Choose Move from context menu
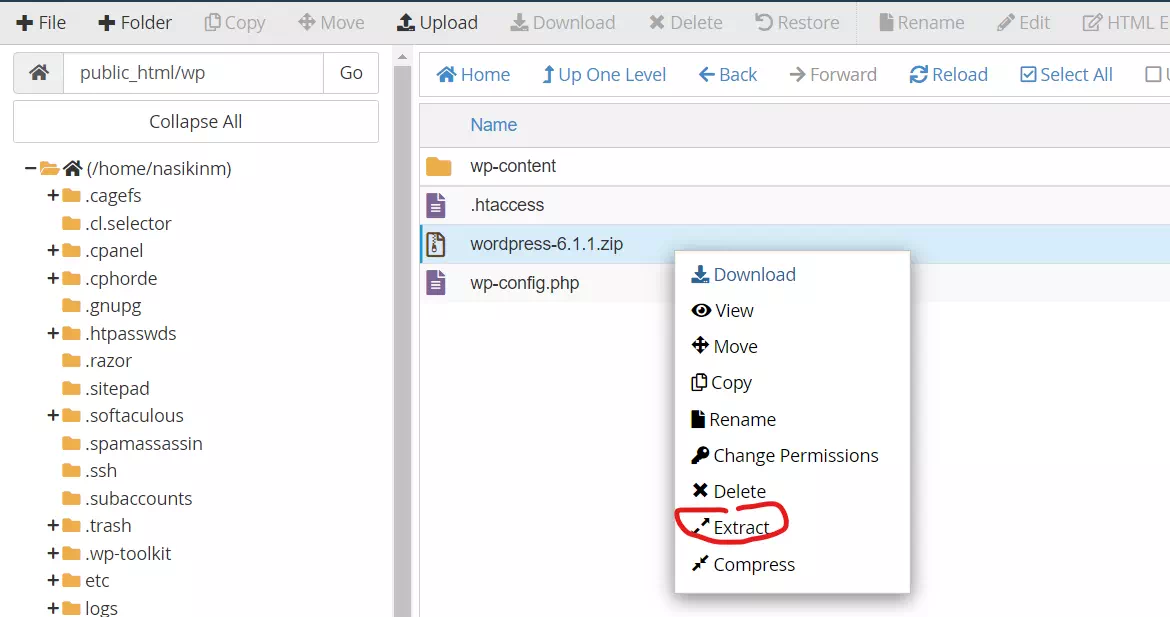The image size is (1170, 617). 724,346
